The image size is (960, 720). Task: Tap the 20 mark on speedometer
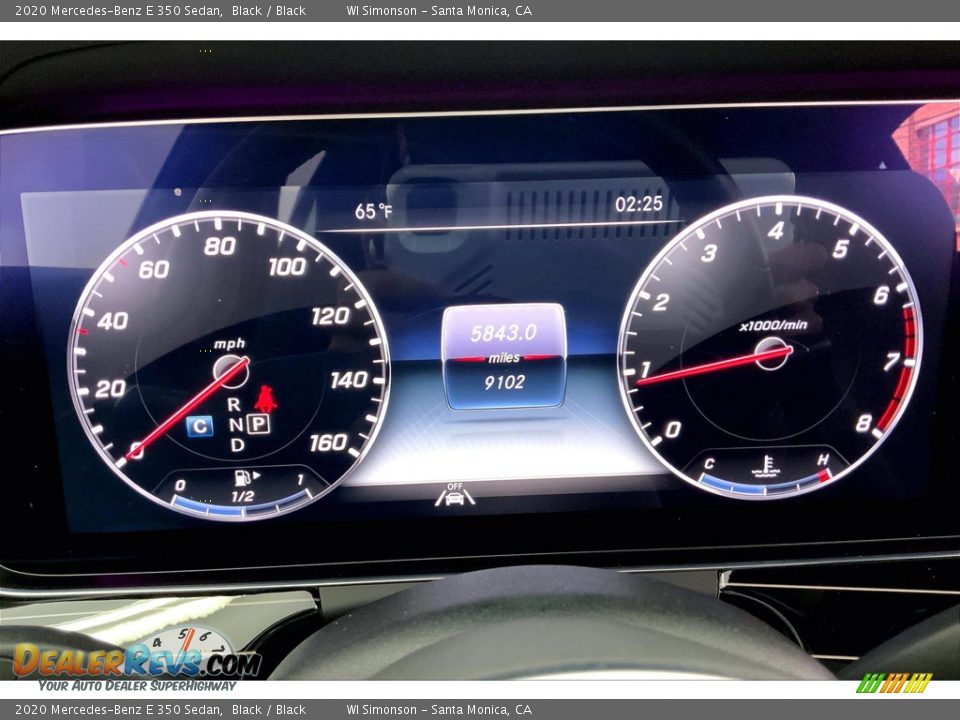(111, 389)
